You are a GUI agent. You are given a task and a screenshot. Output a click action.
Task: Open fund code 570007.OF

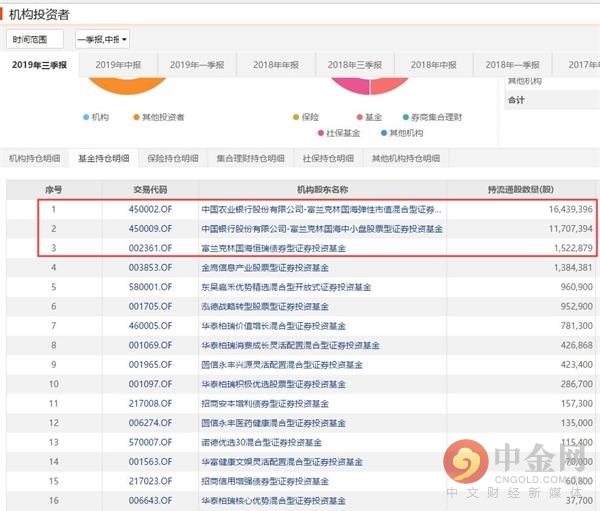(150, 442)
